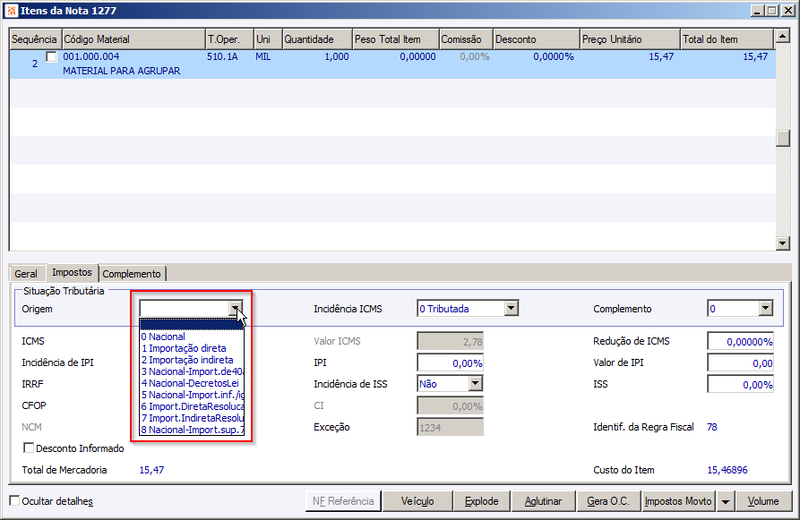Click the material code 001.000.004 cell

coord(91,57)
